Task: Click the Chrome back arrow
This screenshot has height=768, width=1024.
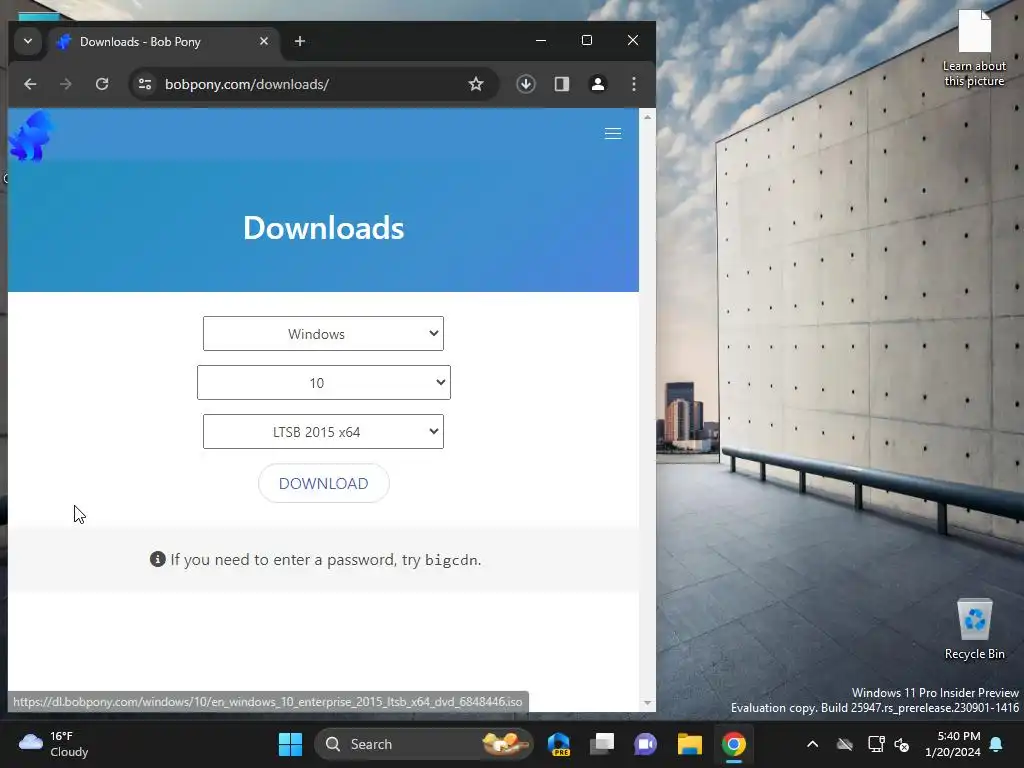Action: (x=30, y=84)
